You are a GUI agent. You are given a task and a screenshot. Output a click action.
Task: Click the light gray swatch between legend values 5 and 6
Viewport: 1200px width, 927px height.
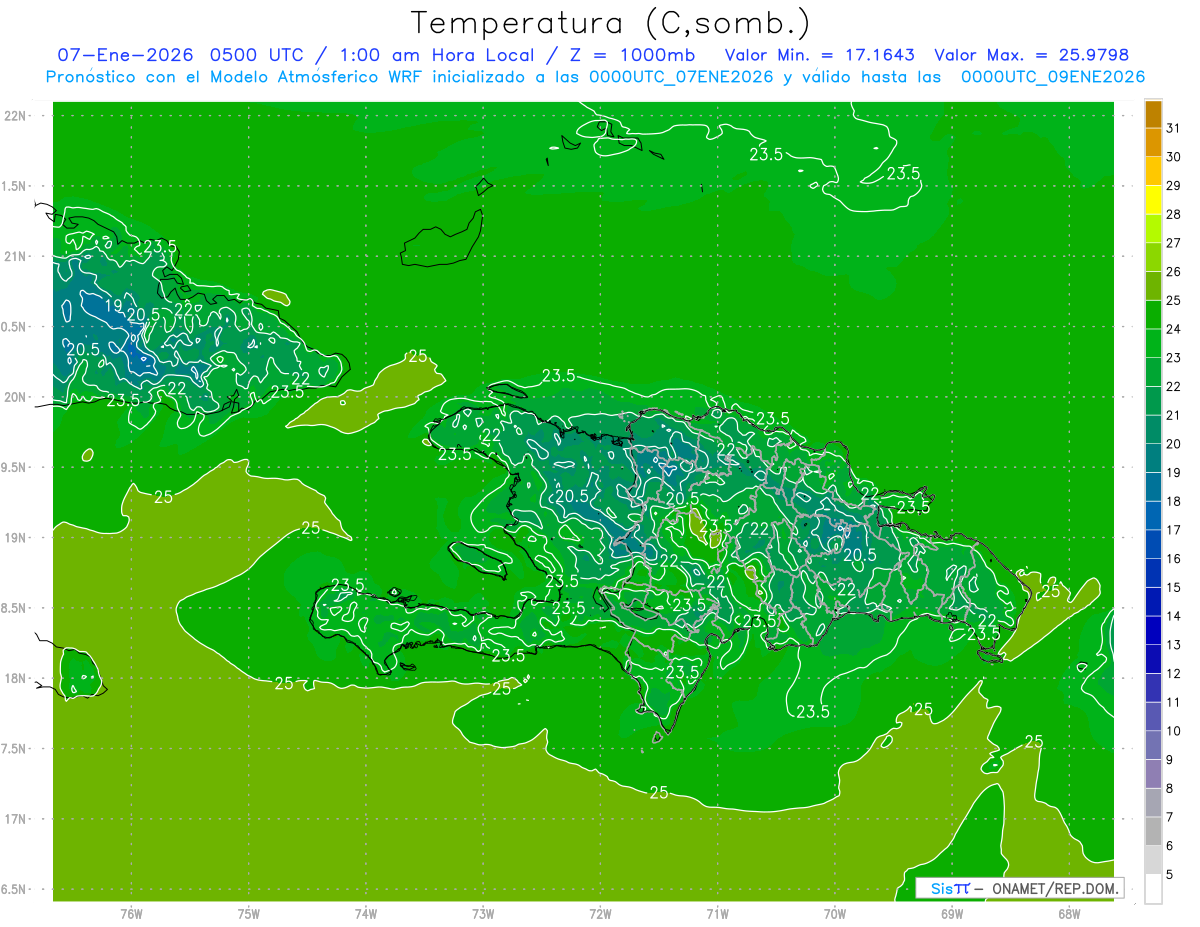[1153, 860]
